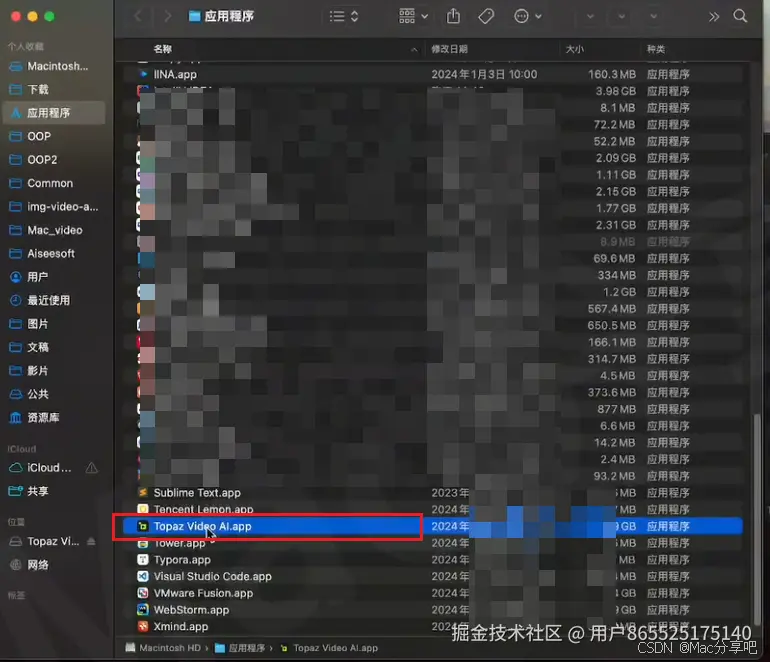Select Topaz Vi... volume in sidebar

tap(45, 541)
